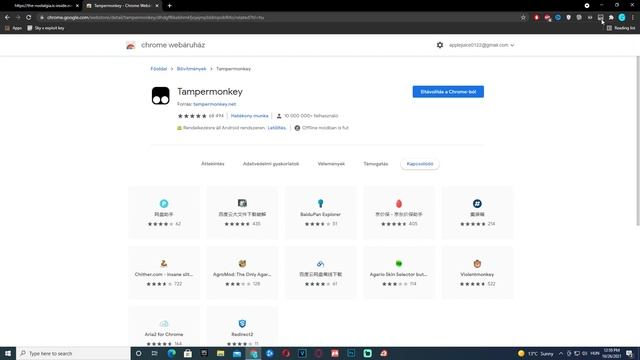Go forward with the browser forward arrow
640x360 pixels.
point(18,18)
